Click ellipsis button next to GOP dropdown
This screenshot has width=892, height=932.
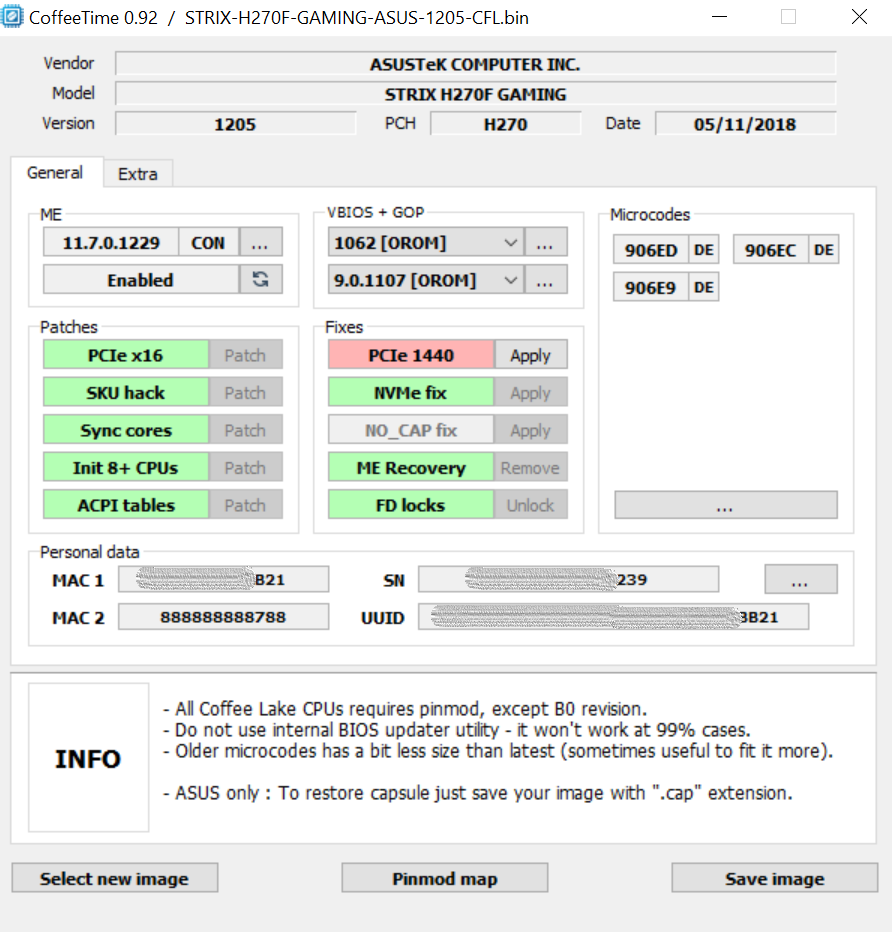546,279
